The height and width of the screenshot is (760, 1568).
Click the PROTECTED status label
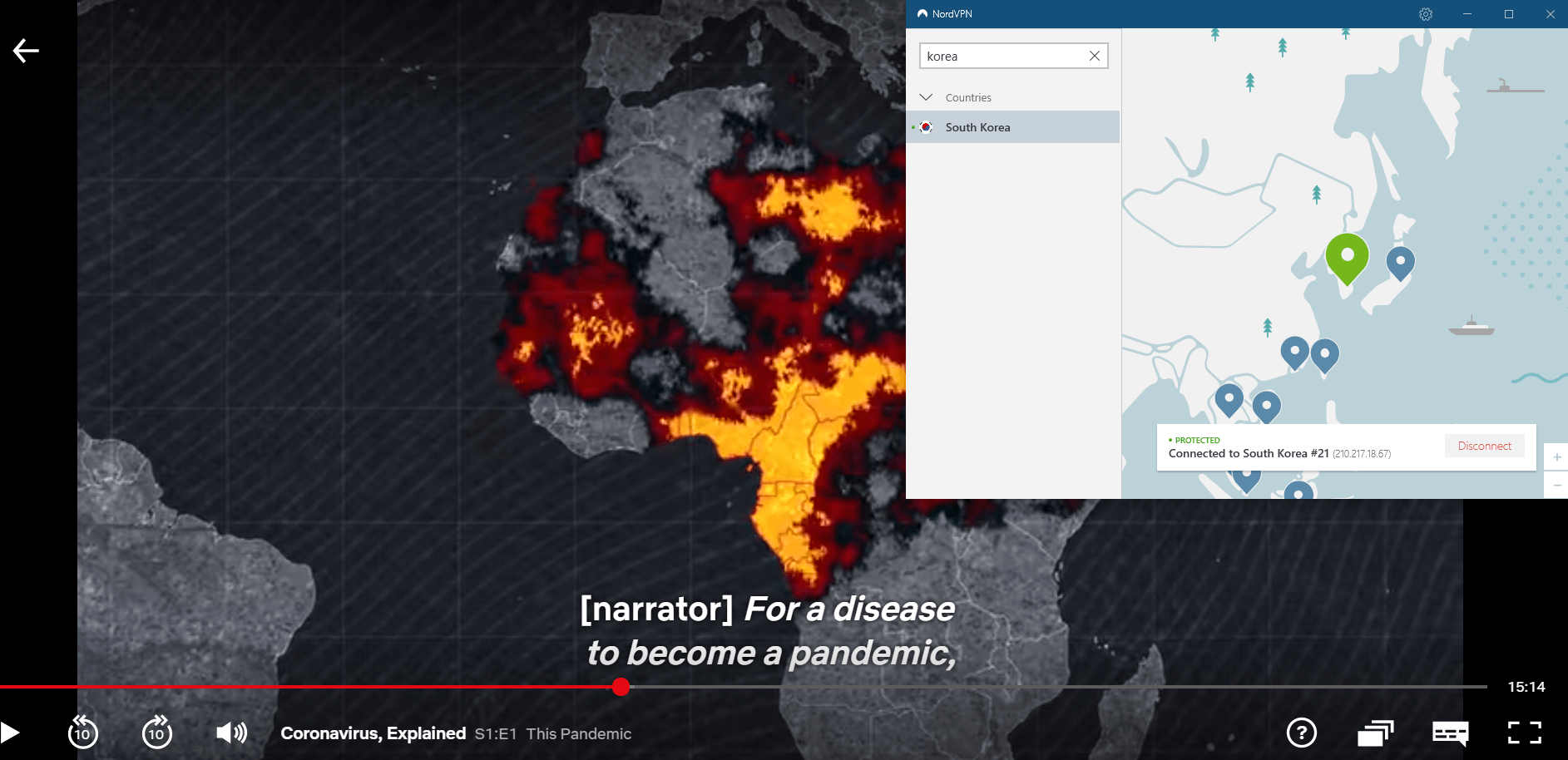[x=1197, y=440]
